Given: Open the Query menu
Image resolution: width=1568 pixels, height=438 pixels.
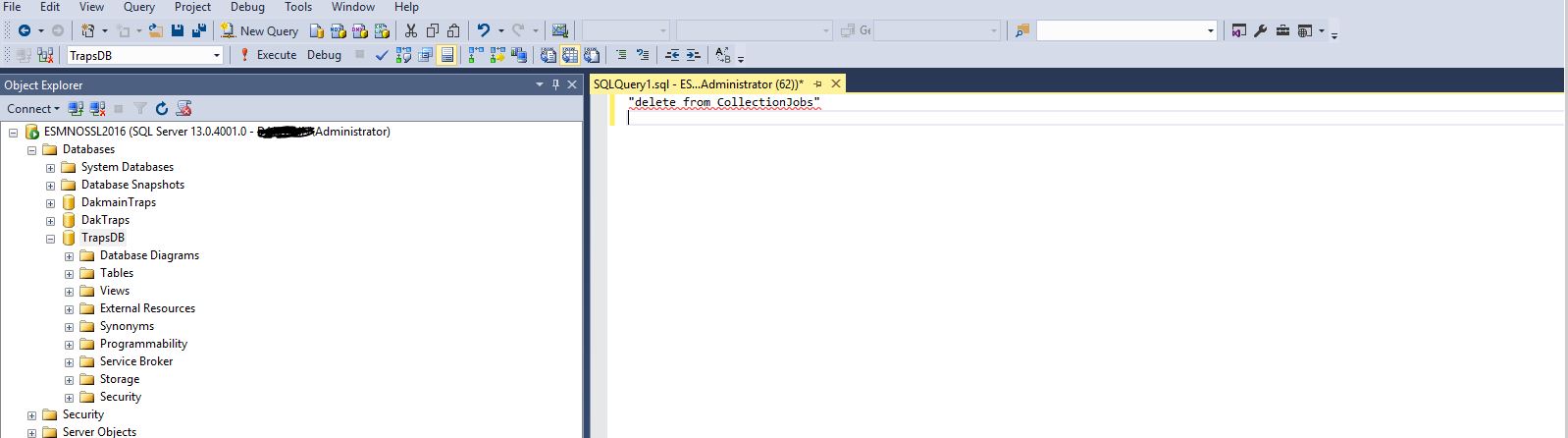Looking at the screenshot, I should coord(138,7).
